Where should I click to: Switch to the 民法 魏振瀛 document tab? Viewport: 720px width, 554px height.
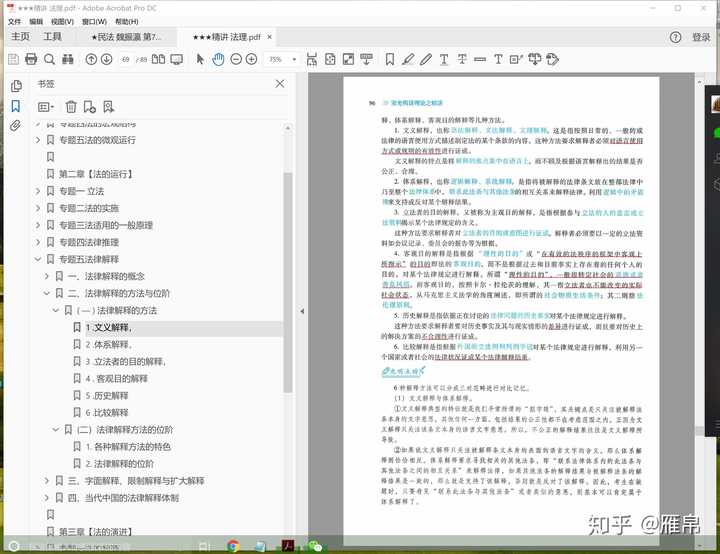[x=125, y=37]
